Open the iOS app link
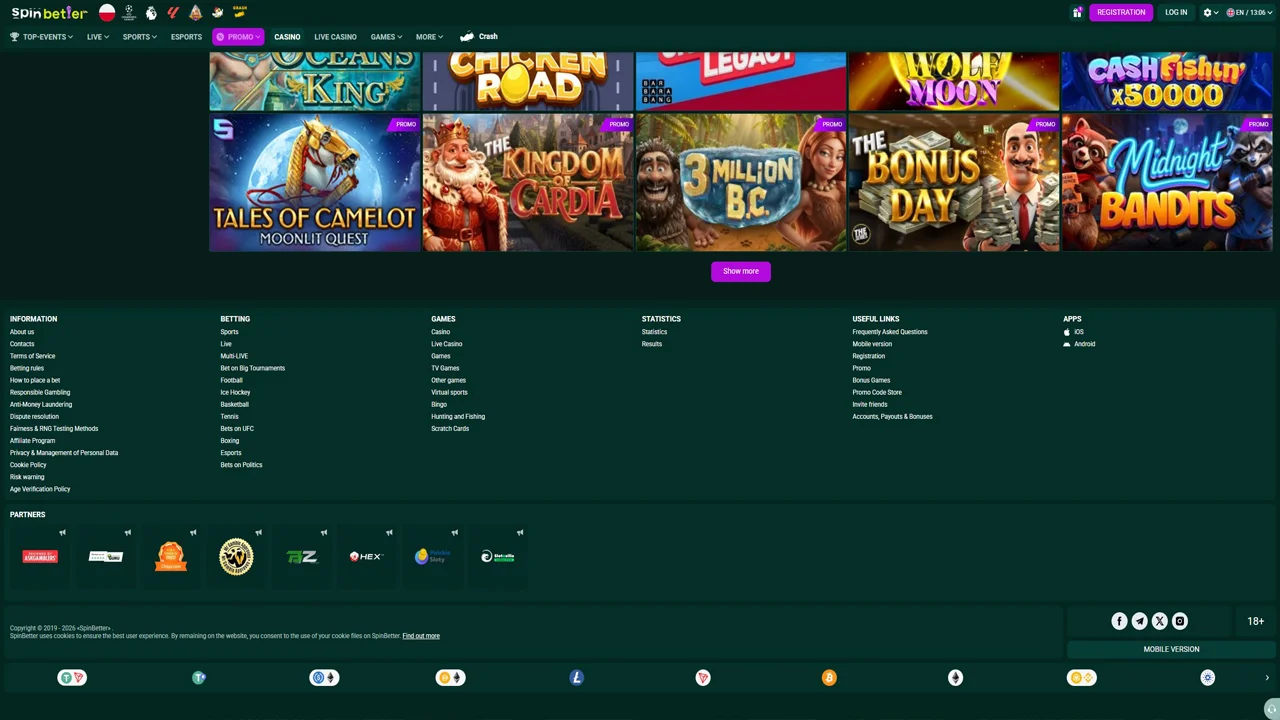 pos(1074,332)
